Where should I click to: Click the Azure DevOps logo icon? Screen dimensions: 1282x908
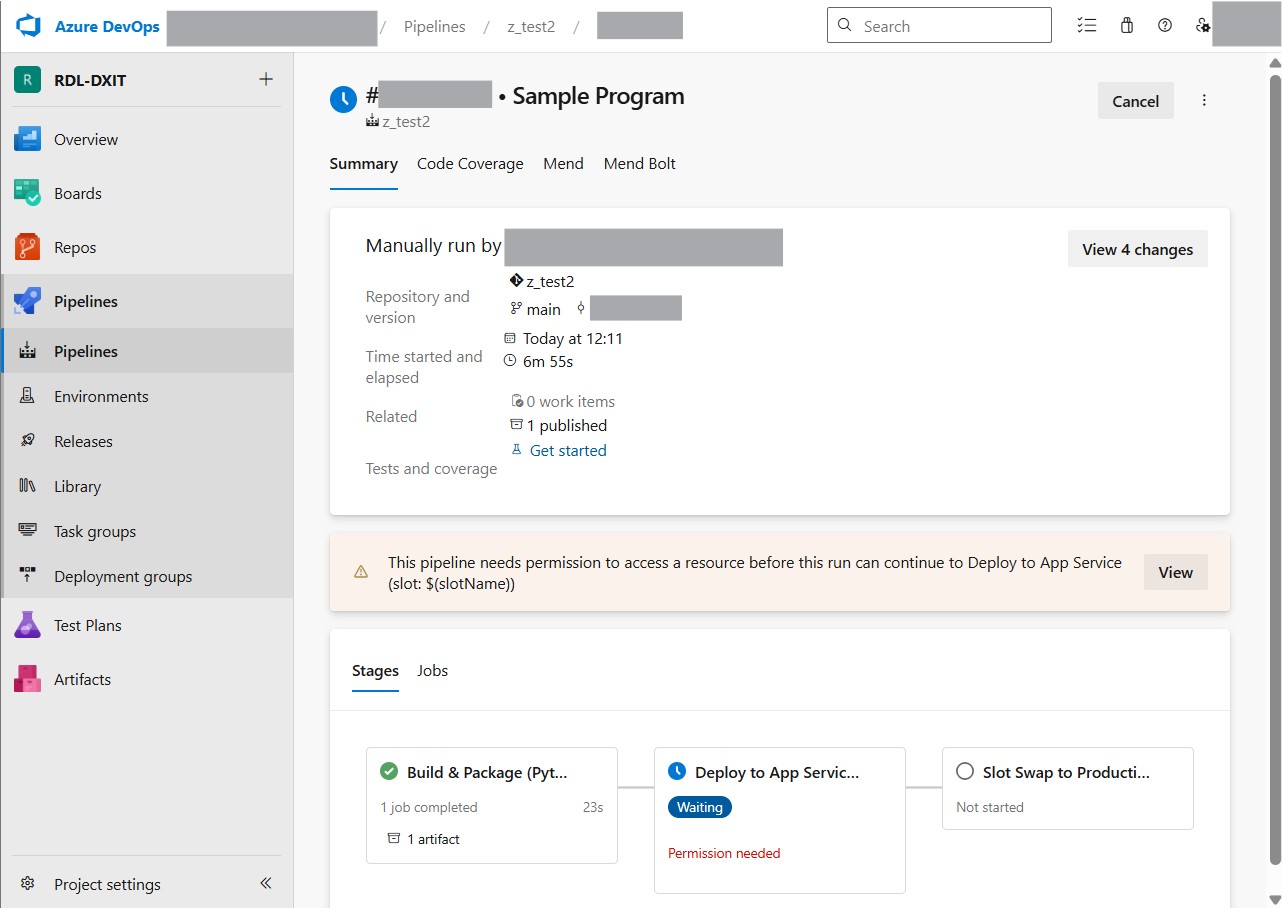pos(27,27)
